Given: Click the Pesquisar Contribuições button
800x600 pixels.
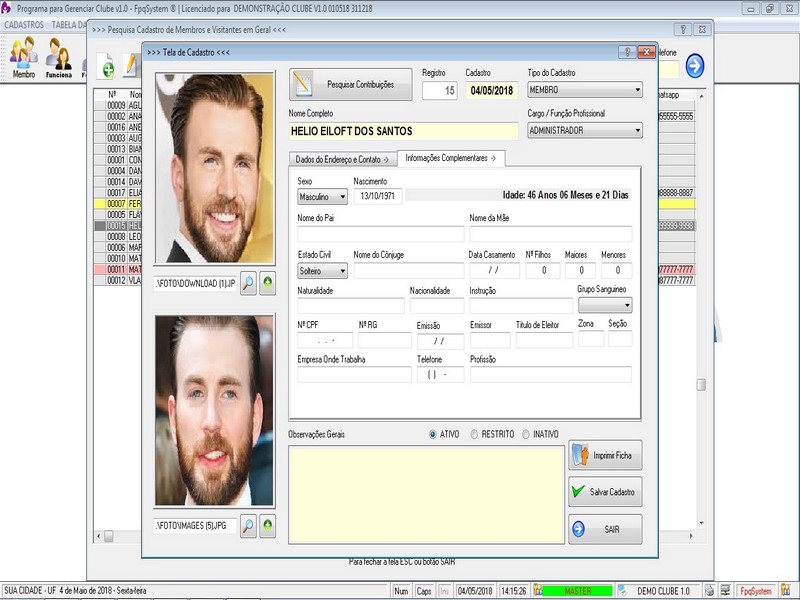Looking at the screenshot, I should (x=351, y=84).
